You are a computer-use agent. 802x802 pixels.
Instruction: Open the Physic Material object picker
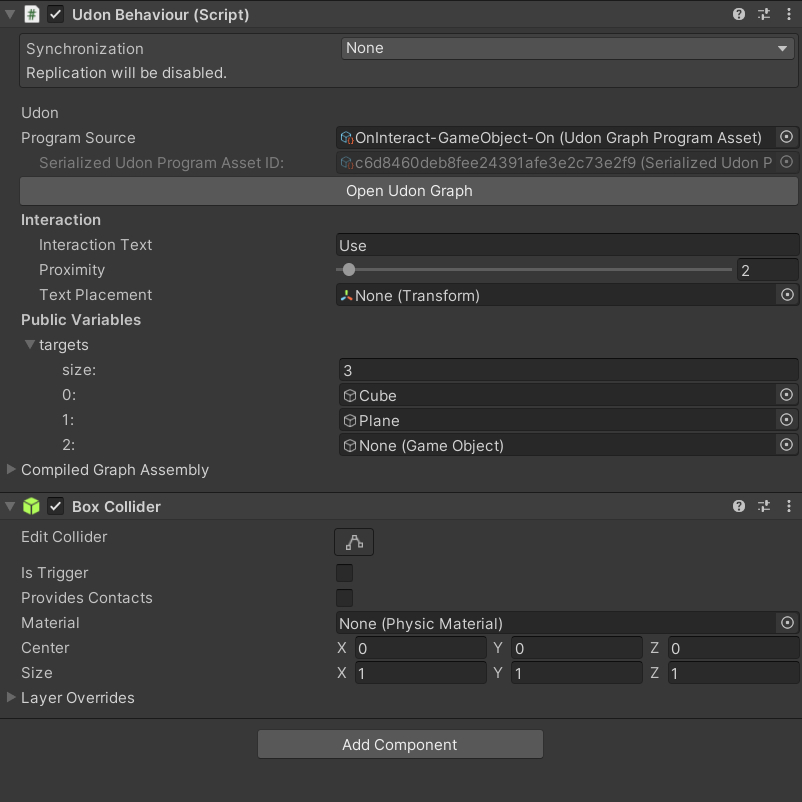(x=787, y=622)
